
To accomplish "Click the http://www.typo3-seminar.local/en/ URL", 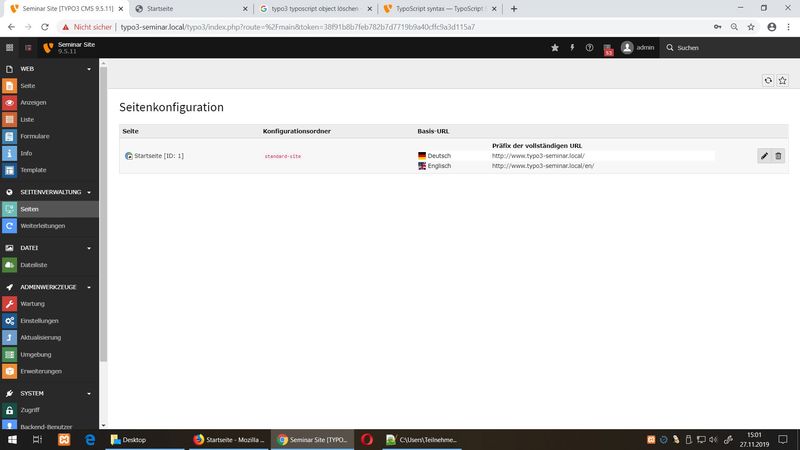I will [x=543, y=166].
